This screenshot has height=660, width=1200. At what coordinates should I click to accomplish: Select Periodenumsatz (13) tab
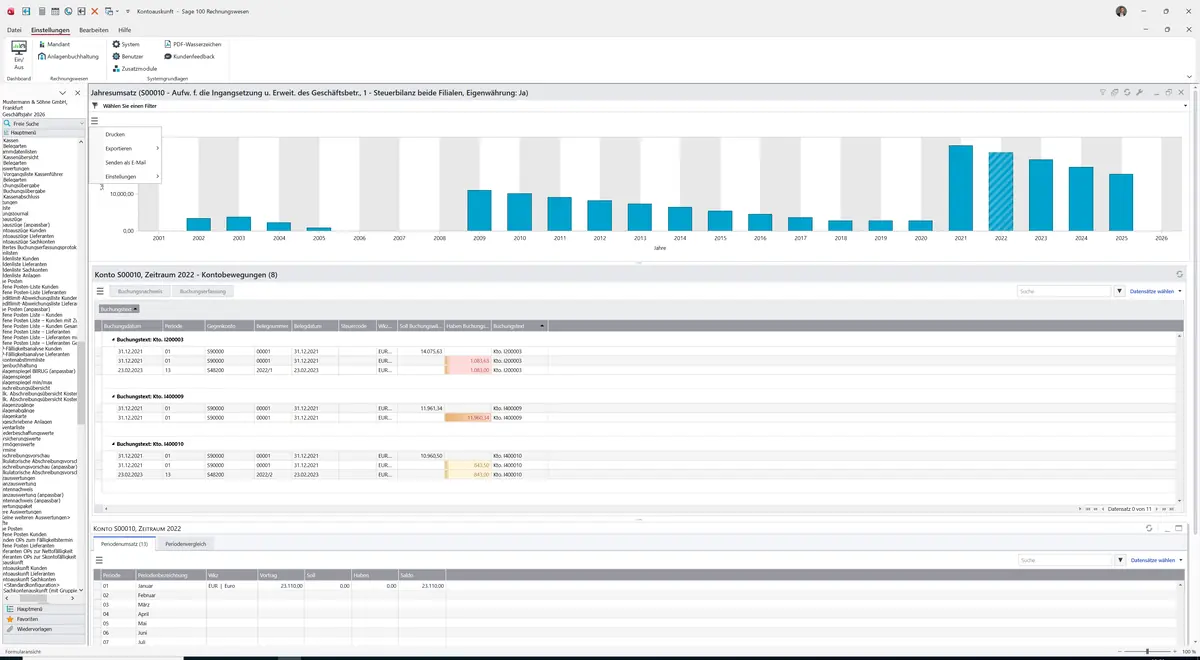click(x=125, y=544)
